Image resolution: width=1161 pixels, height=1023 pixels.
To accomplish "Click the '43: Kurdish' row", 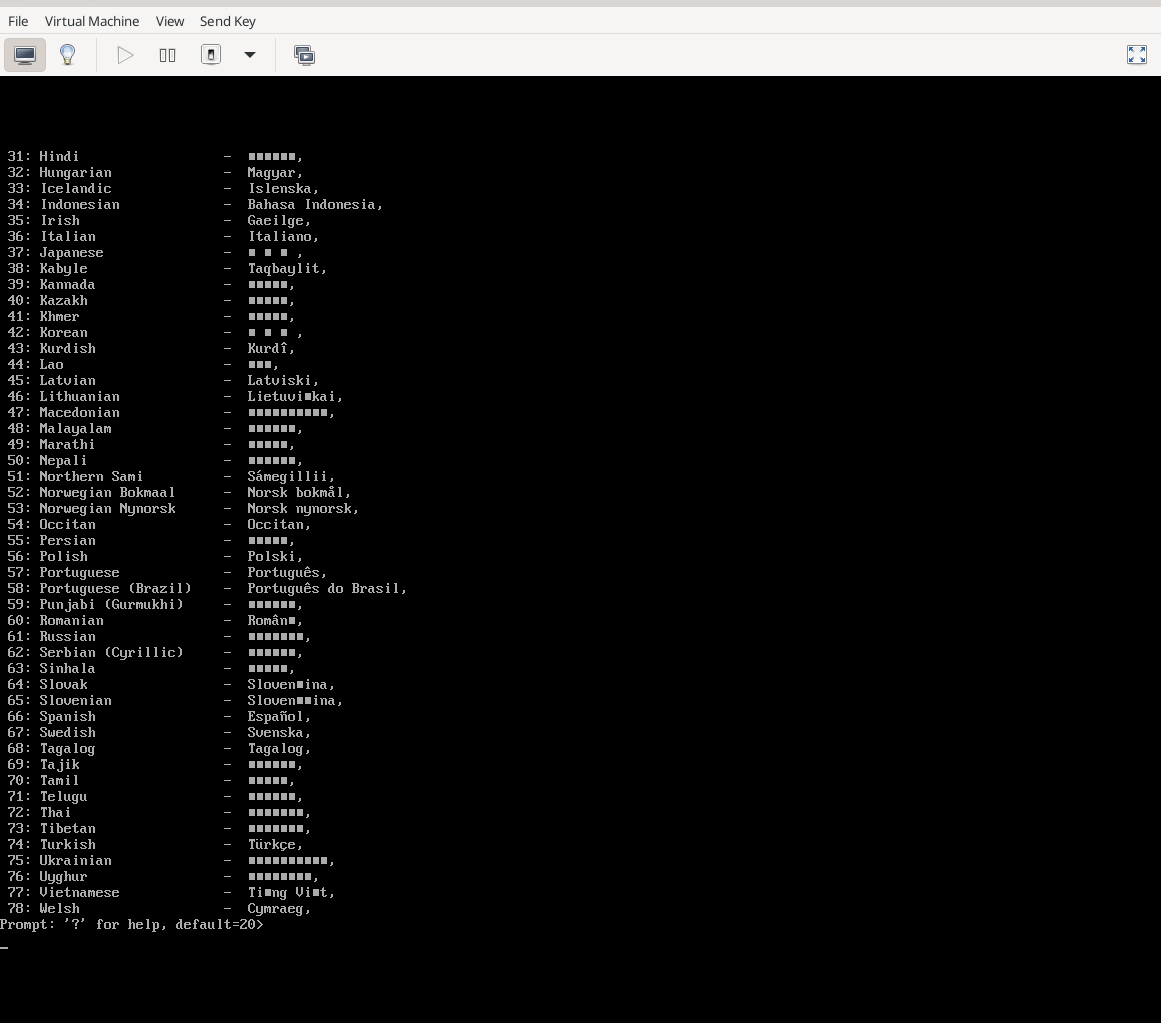I will point(151,349).
